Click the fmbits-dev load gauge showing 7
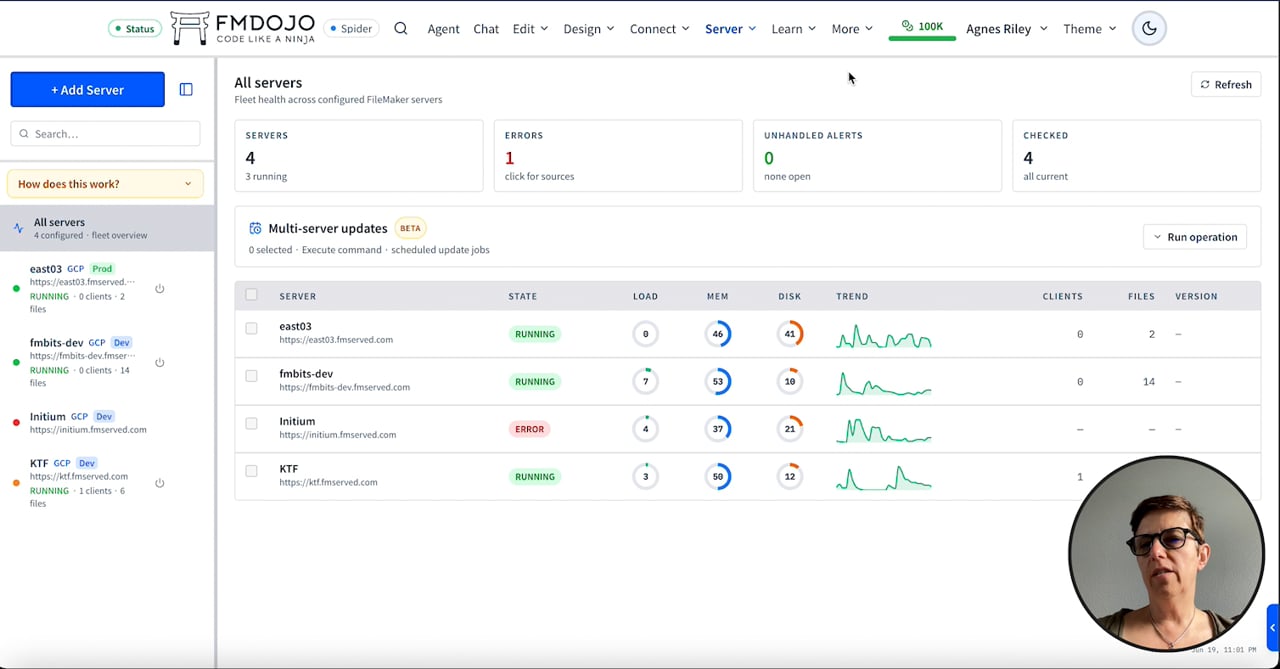 point(646,381)
